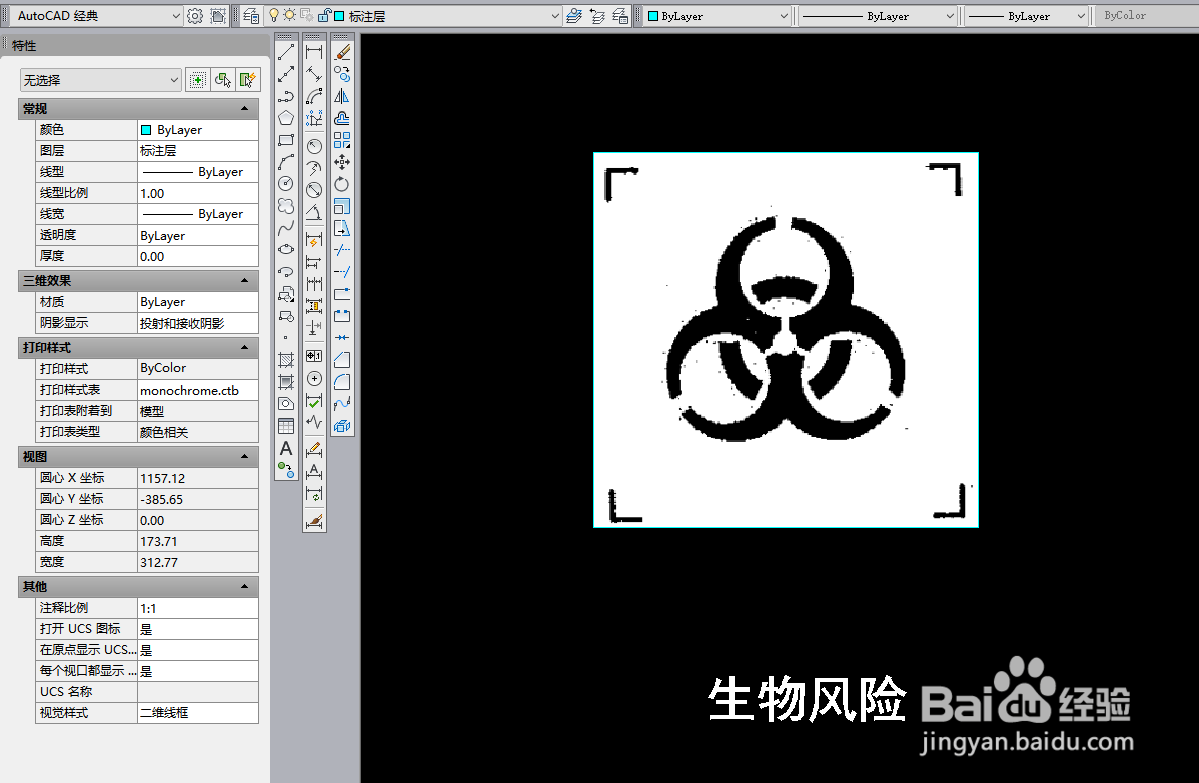Choose the Rotate tool
The width and height of the screenshot is (1199, 783).
(x=343, y=184)
